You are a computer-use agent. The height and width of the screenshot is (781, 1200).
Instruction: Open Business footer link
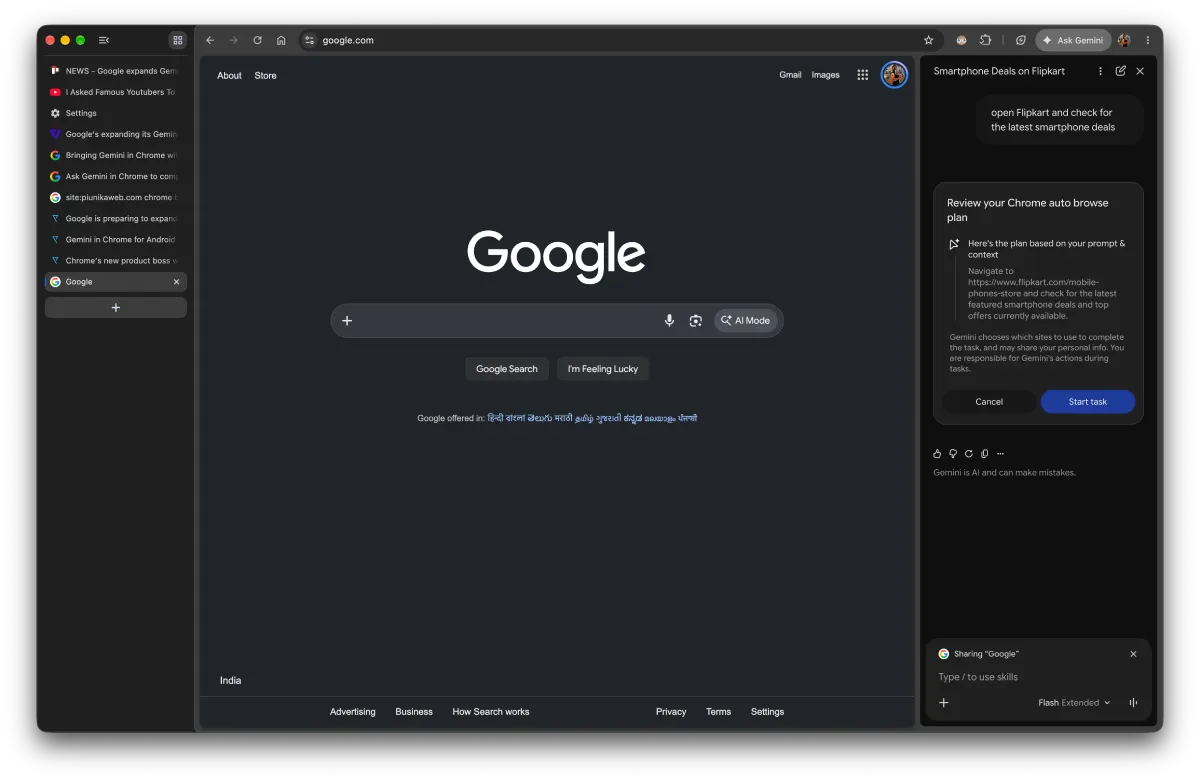point(414,712)
